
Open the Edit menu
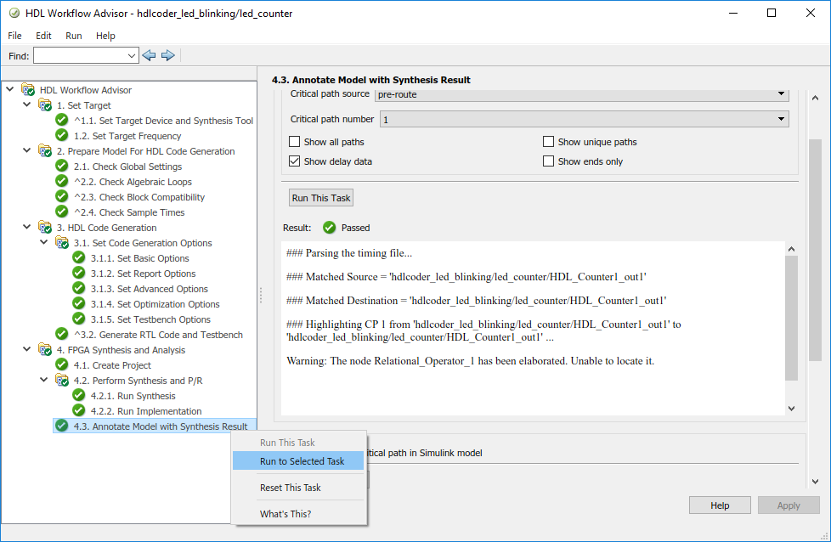click(43, 35)
